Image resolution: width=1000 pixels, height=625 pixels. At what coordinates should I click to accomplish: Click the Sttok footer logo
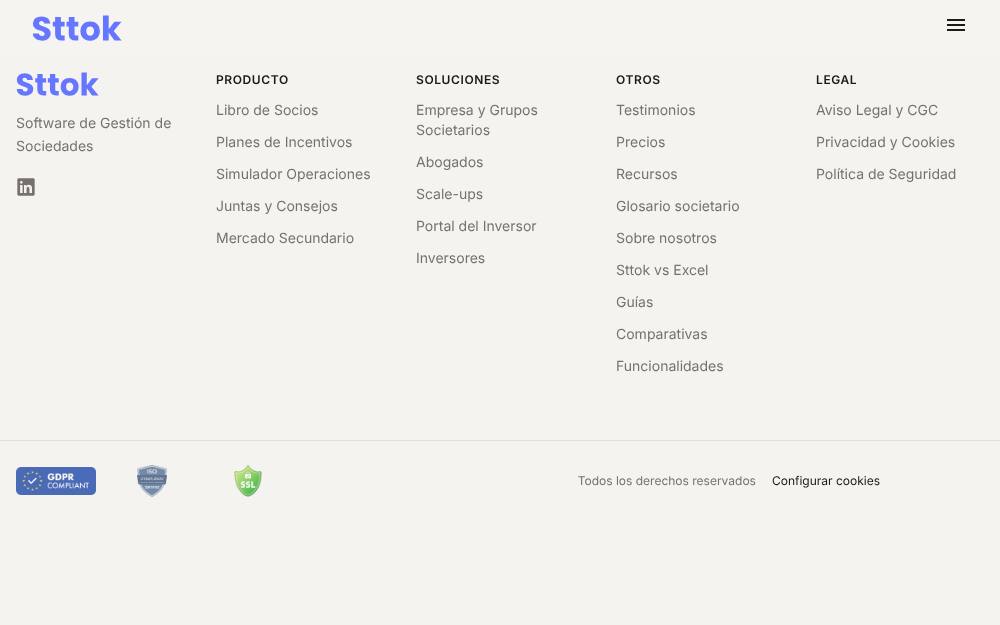[57, 85]
